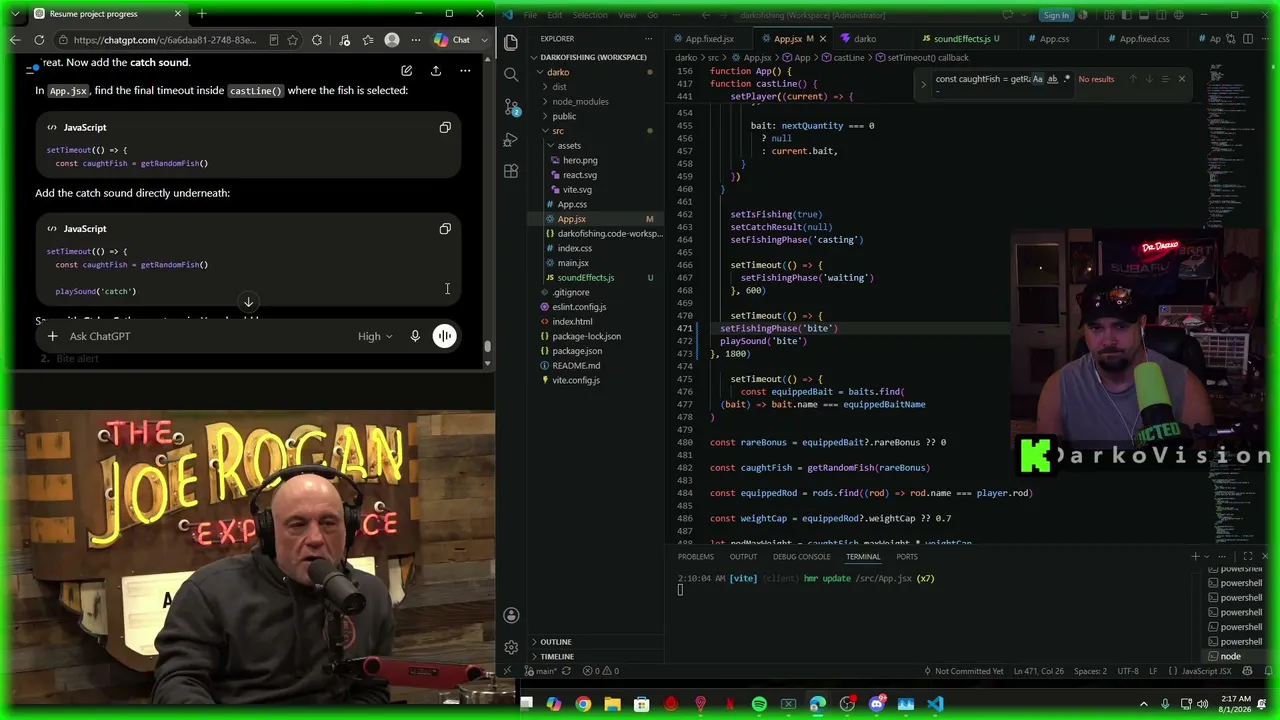The image size is (1280, 720).
Task: Collapse the darko folder in Explorer
Action: pyautogui.click(x=539, y=72)
